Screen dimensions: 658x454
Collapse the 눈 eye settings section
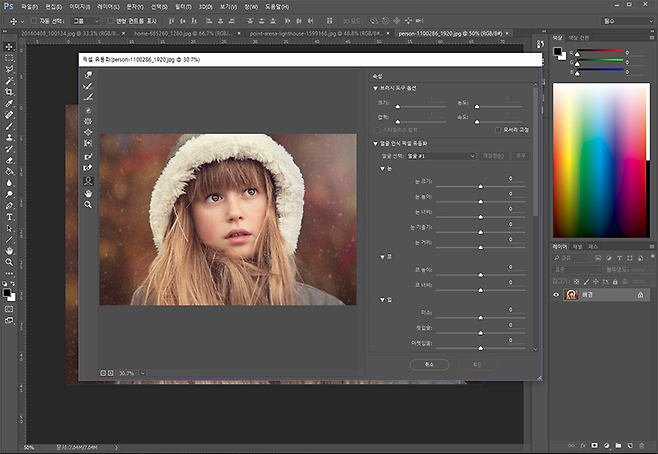click(382, 168)
